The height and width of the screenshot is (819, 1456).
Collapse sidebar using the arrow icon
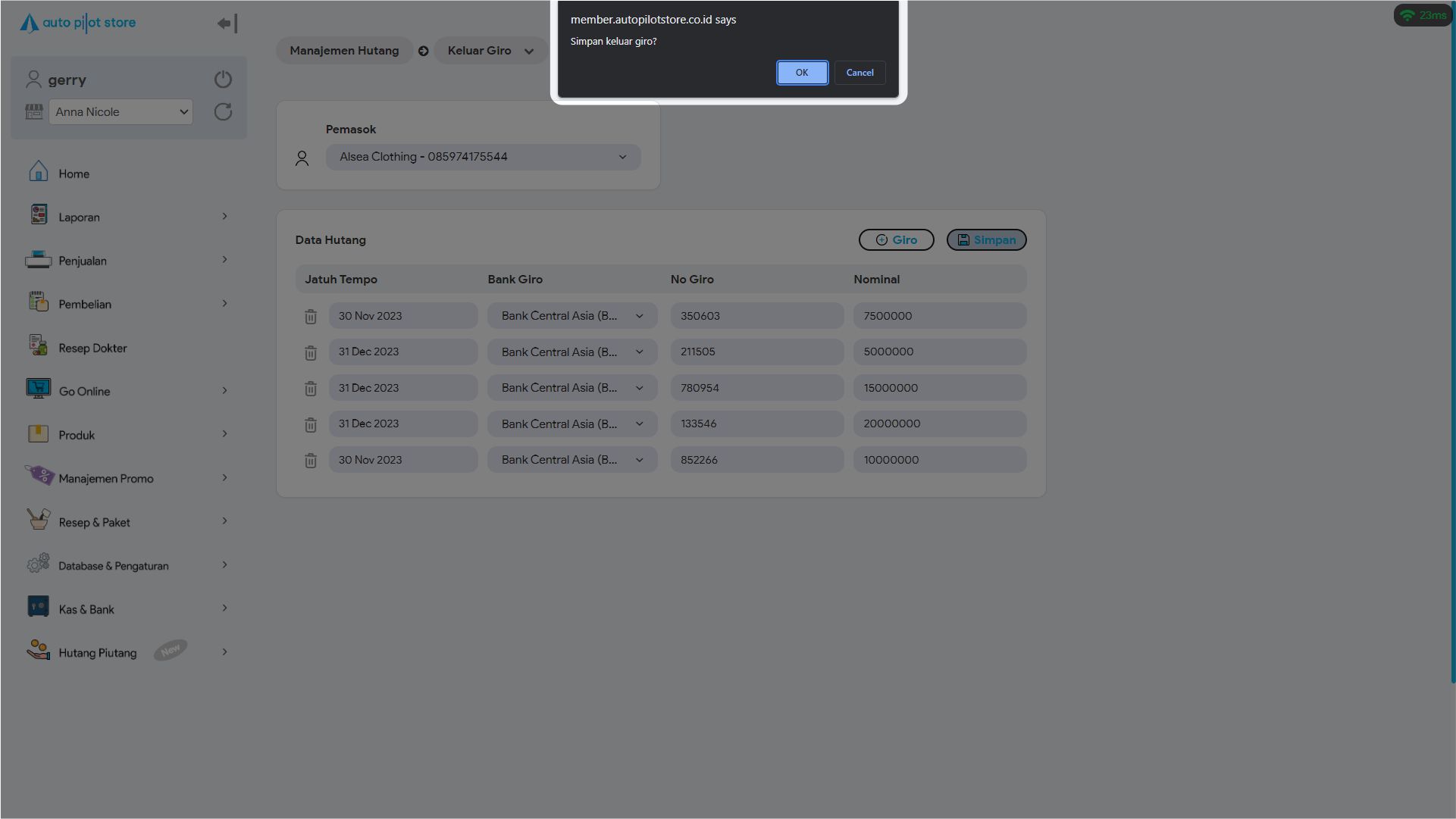(x=227, y=23)
